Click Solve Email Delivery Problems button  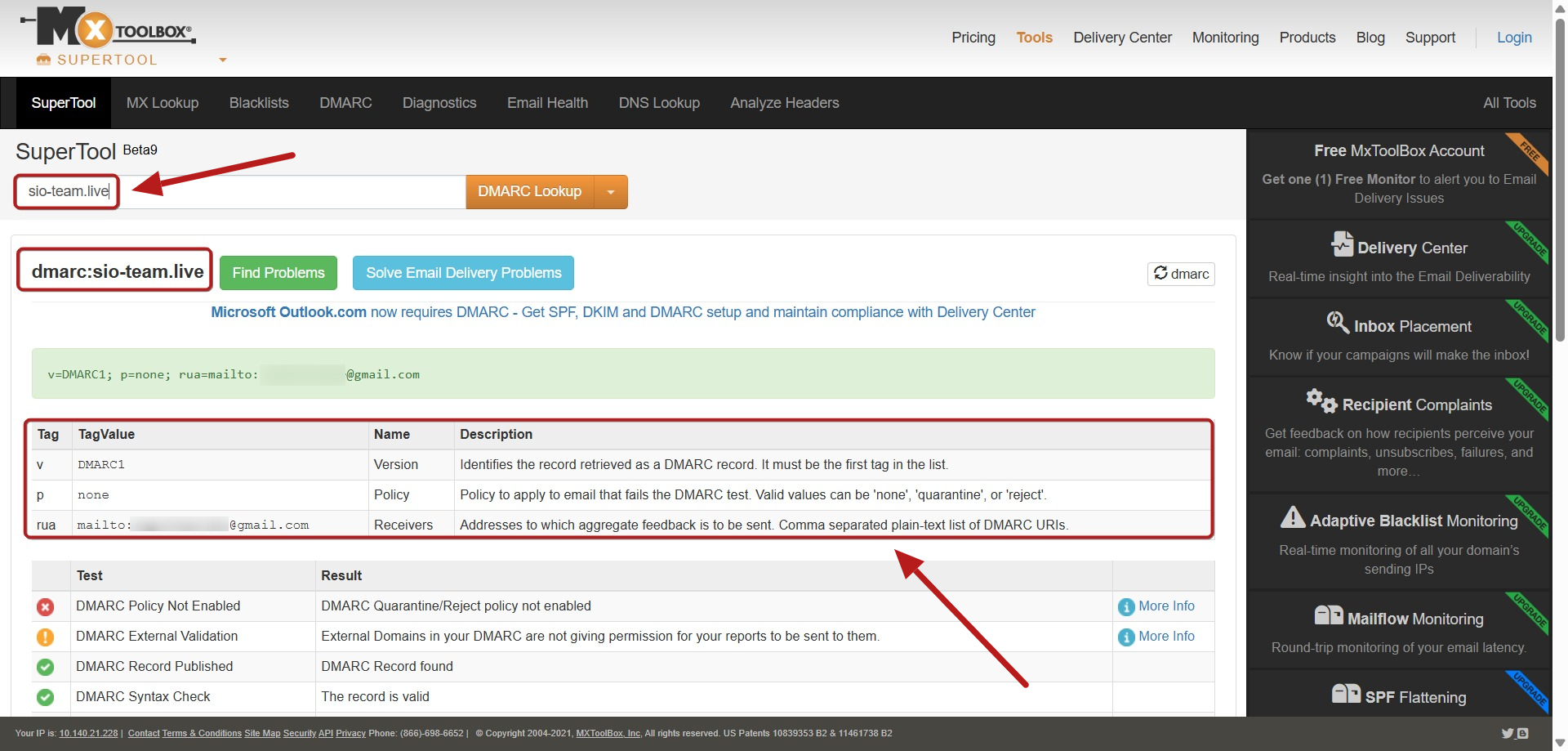pos(464,273)
